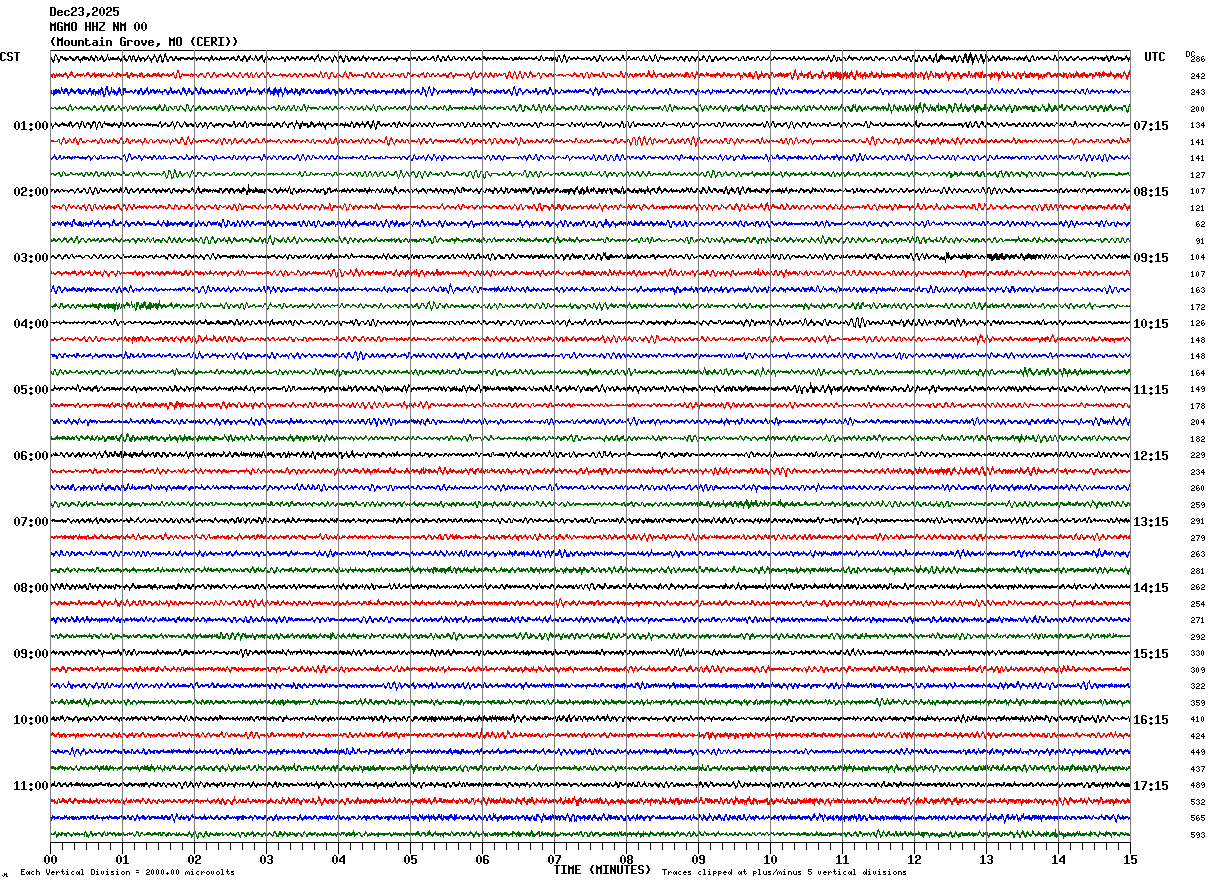The height and width of the screenshot is (886, 1210).
Task: Click DC offset value 243
Action: coord(1198,93)
